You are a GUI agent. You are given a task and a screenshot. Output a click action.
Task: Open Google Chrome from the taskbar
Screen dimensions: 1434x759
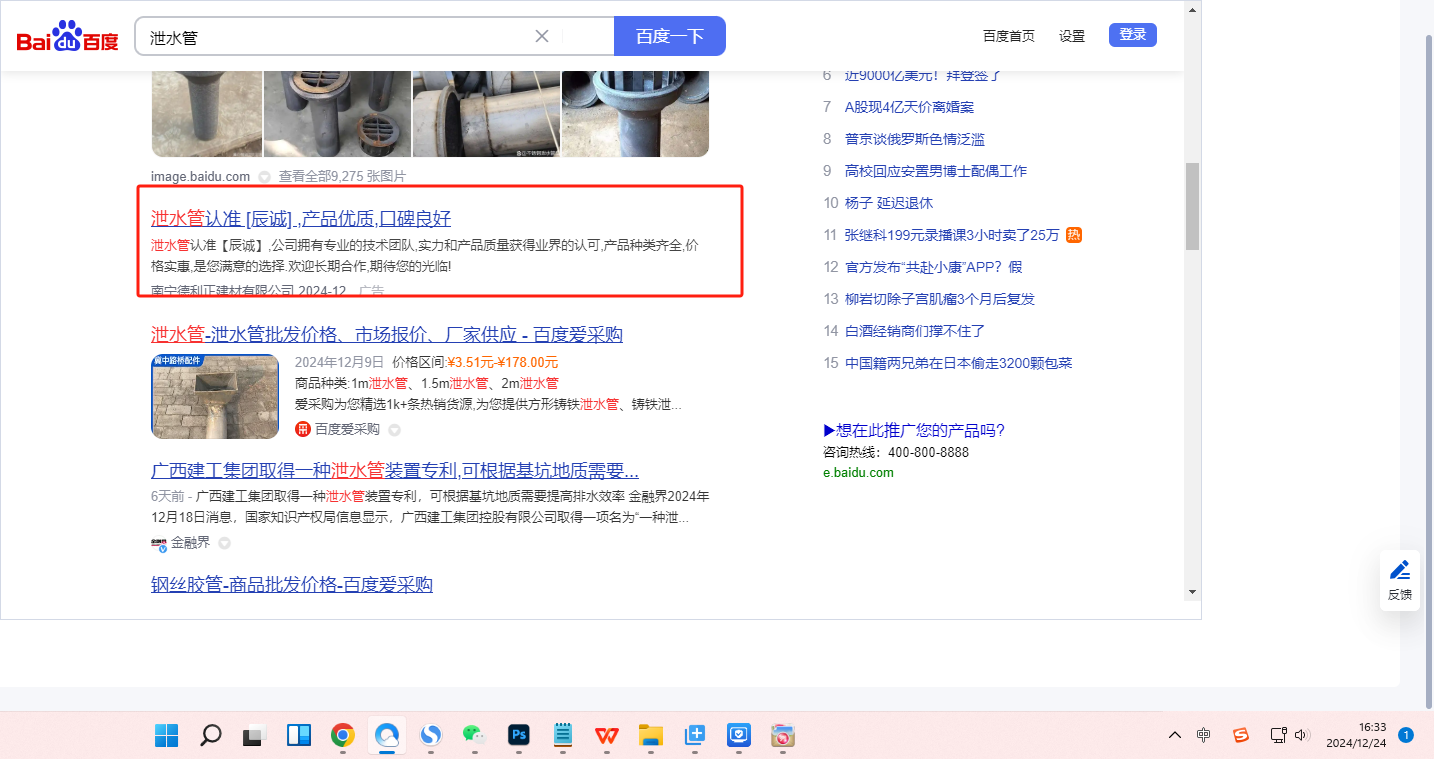point(343,736)
